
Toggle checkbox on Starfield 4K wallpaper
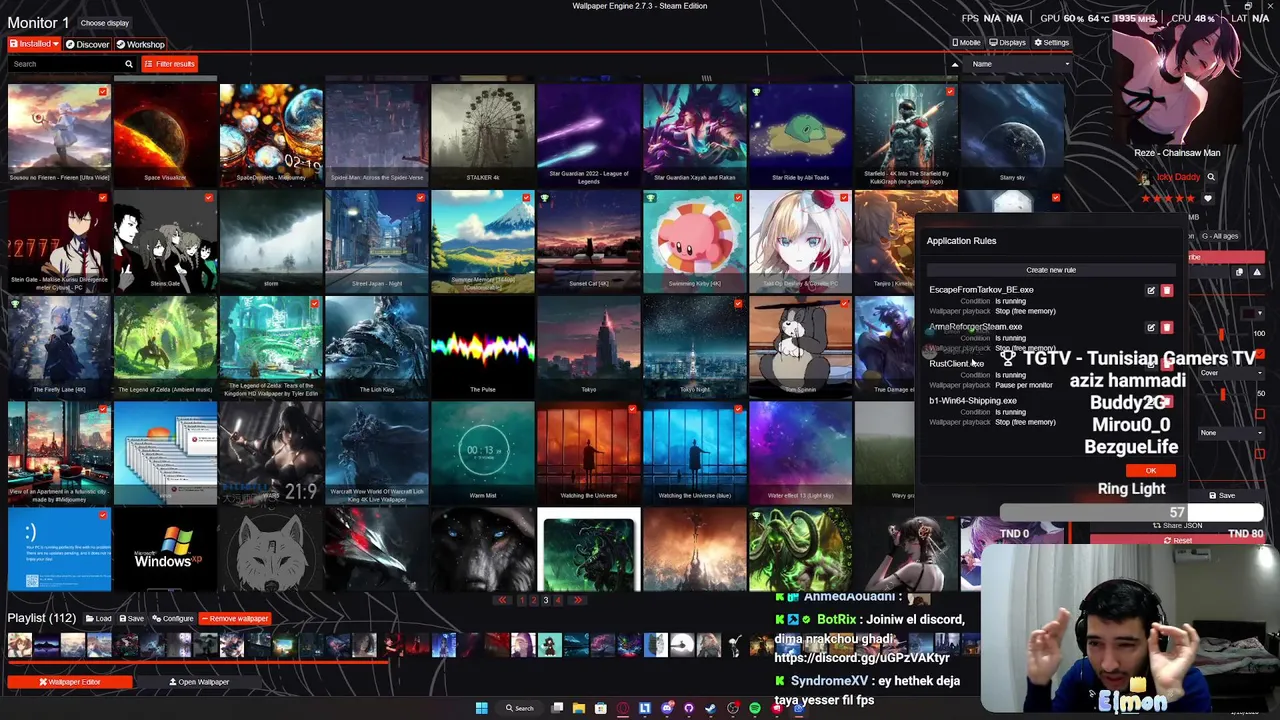pyautogui.click(x=950, y=92)
